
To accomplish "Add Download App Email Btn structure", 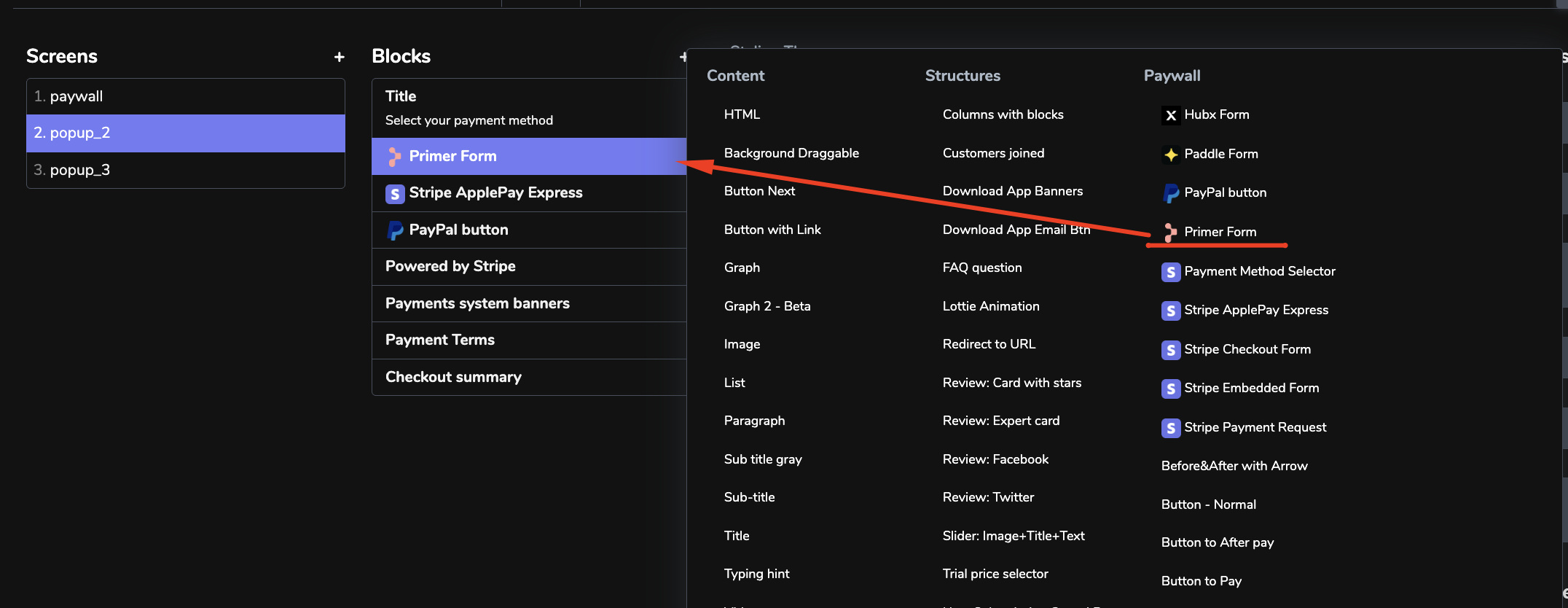I will coord(1016,230).
